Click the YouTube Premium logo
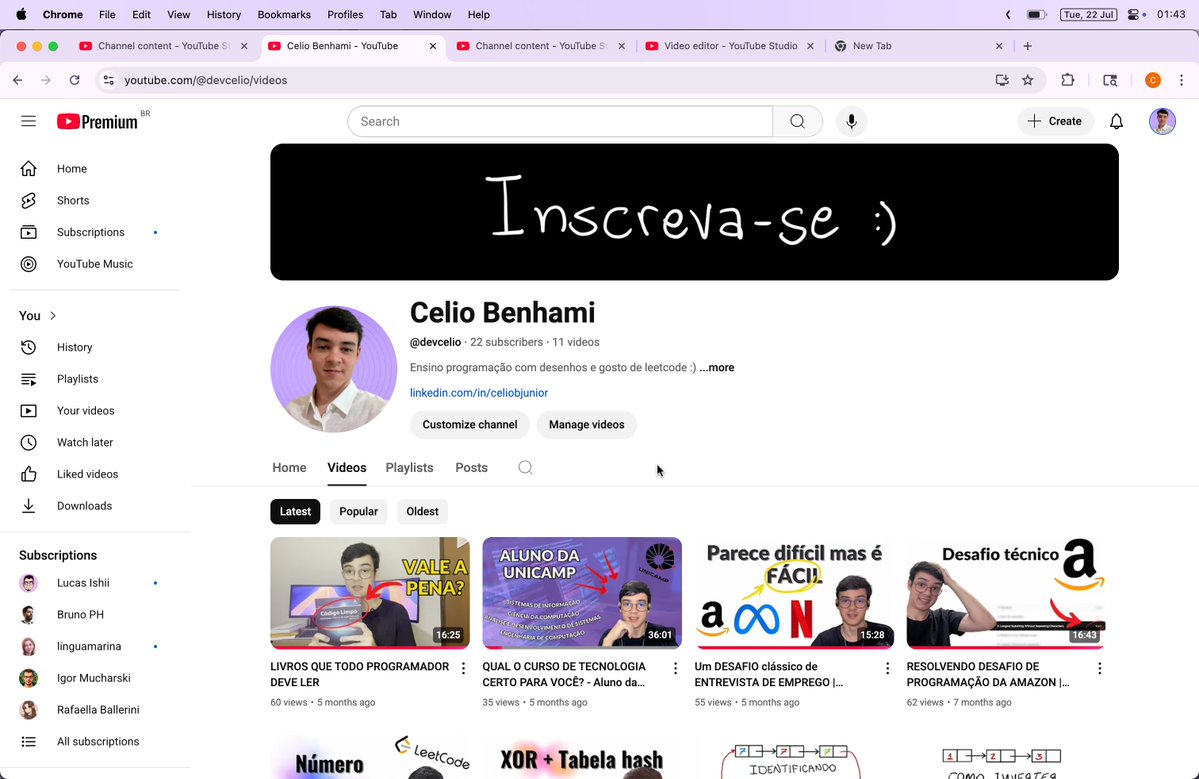The image size is (1199, 779). tap(98, 122)
